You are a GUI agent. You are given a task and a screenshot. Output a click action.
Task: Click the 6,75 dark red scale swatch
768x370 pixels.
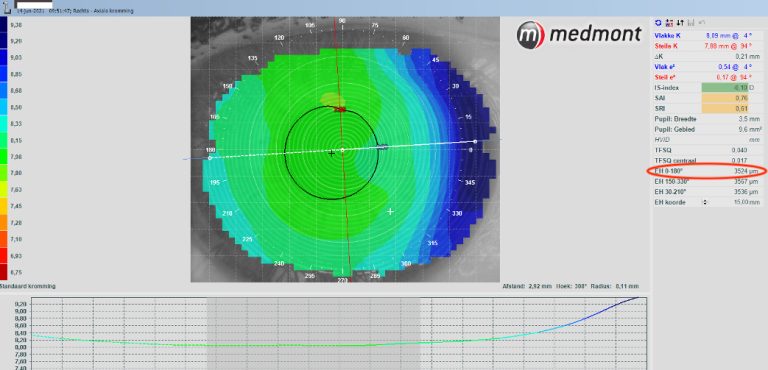pos(3,272)
